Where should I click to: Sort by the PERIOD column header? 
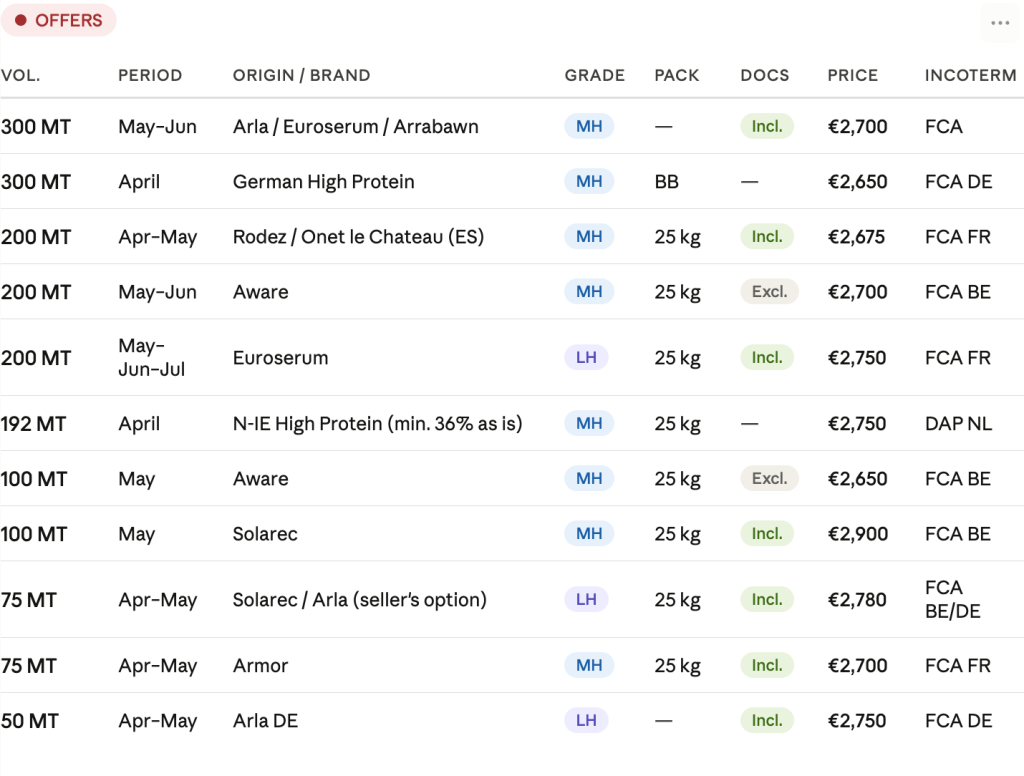(150, 75)
